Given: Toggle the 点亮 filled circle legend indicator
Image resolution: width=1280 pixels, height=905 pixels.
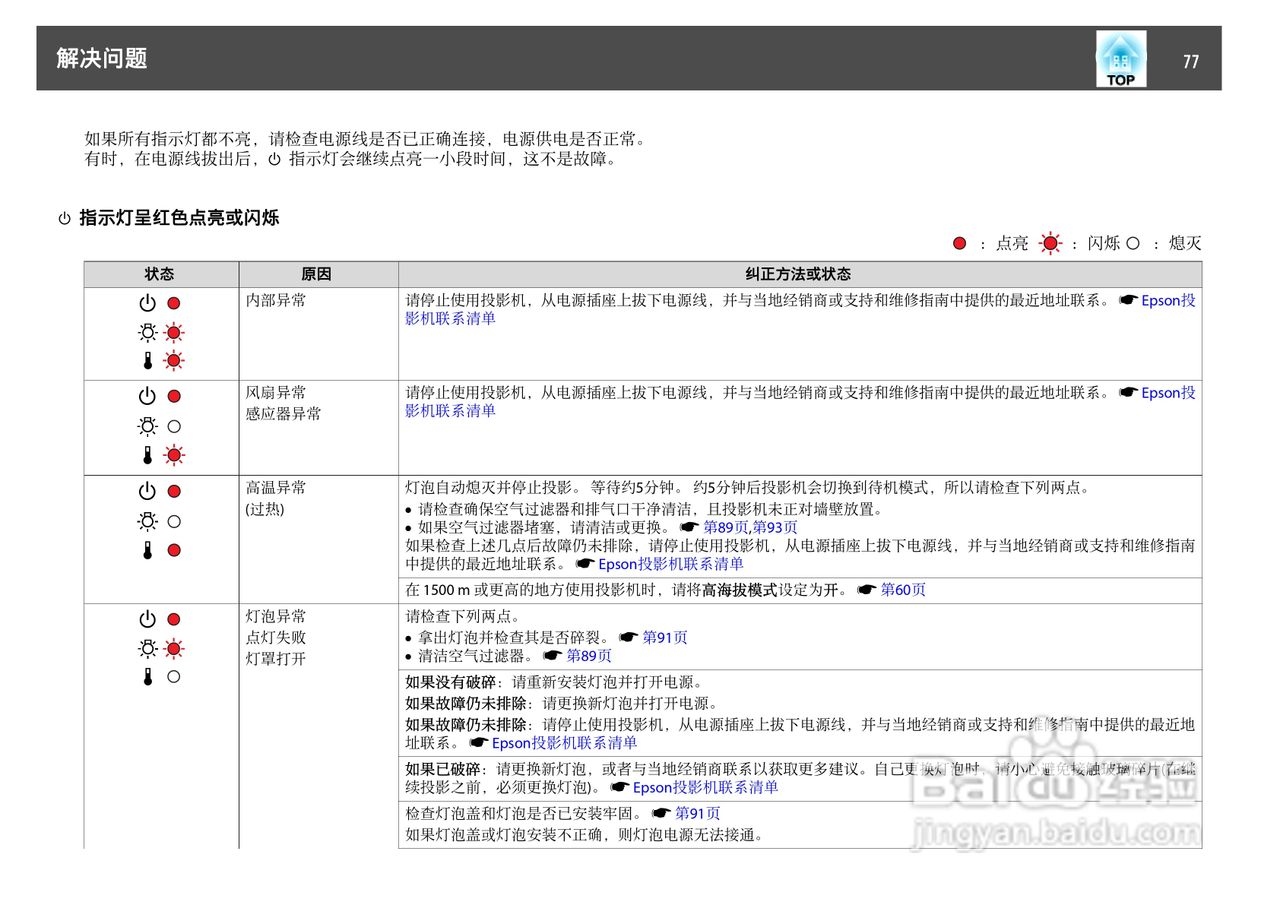Looking at the screenshot, I should (x=959, y=242).
